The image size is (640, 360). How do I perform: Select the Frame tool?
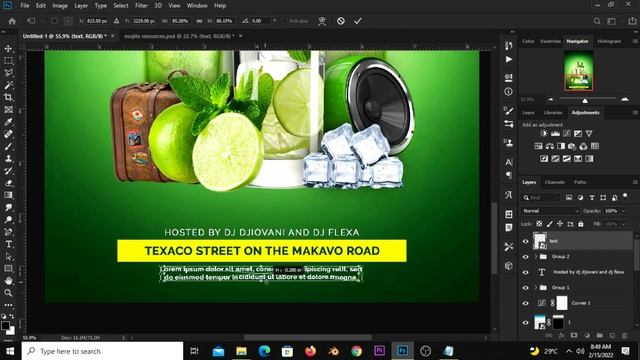[x=8, y=110]
